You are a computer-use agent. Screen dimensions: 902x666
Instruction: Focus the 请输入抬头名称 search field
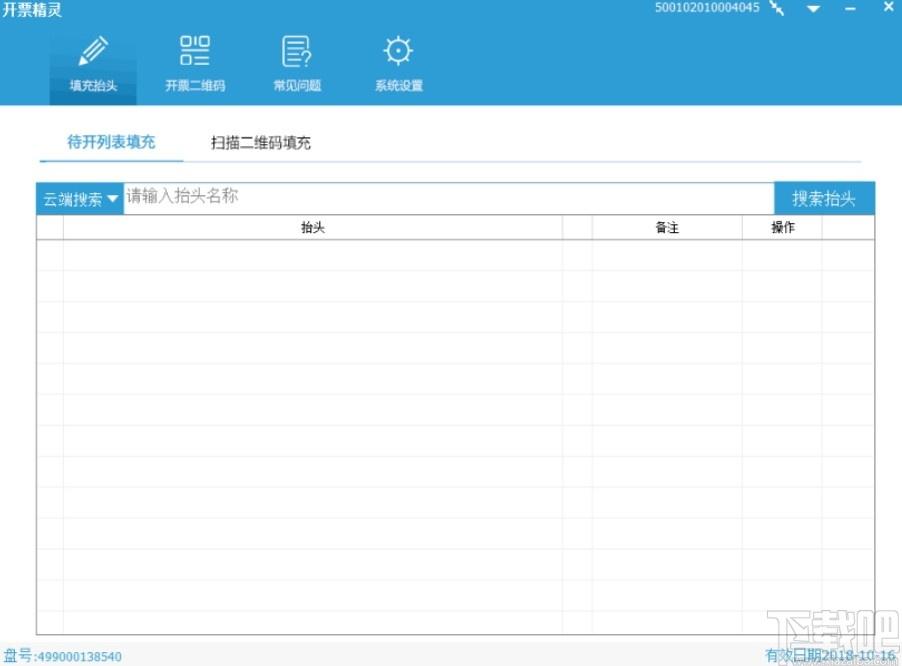coord(449,198)
